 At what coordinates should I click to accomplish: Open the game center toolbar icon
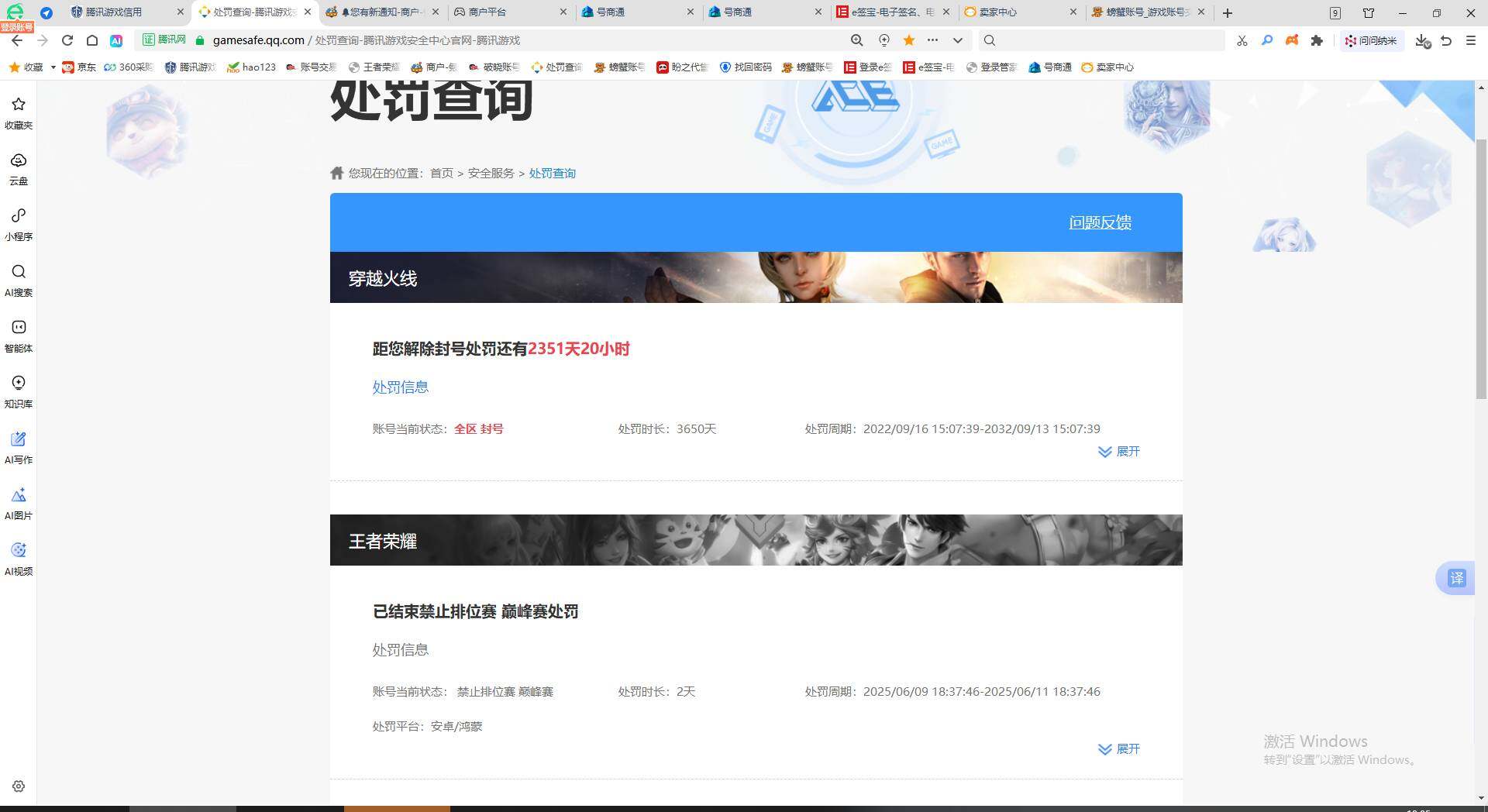coord(1292,40)
